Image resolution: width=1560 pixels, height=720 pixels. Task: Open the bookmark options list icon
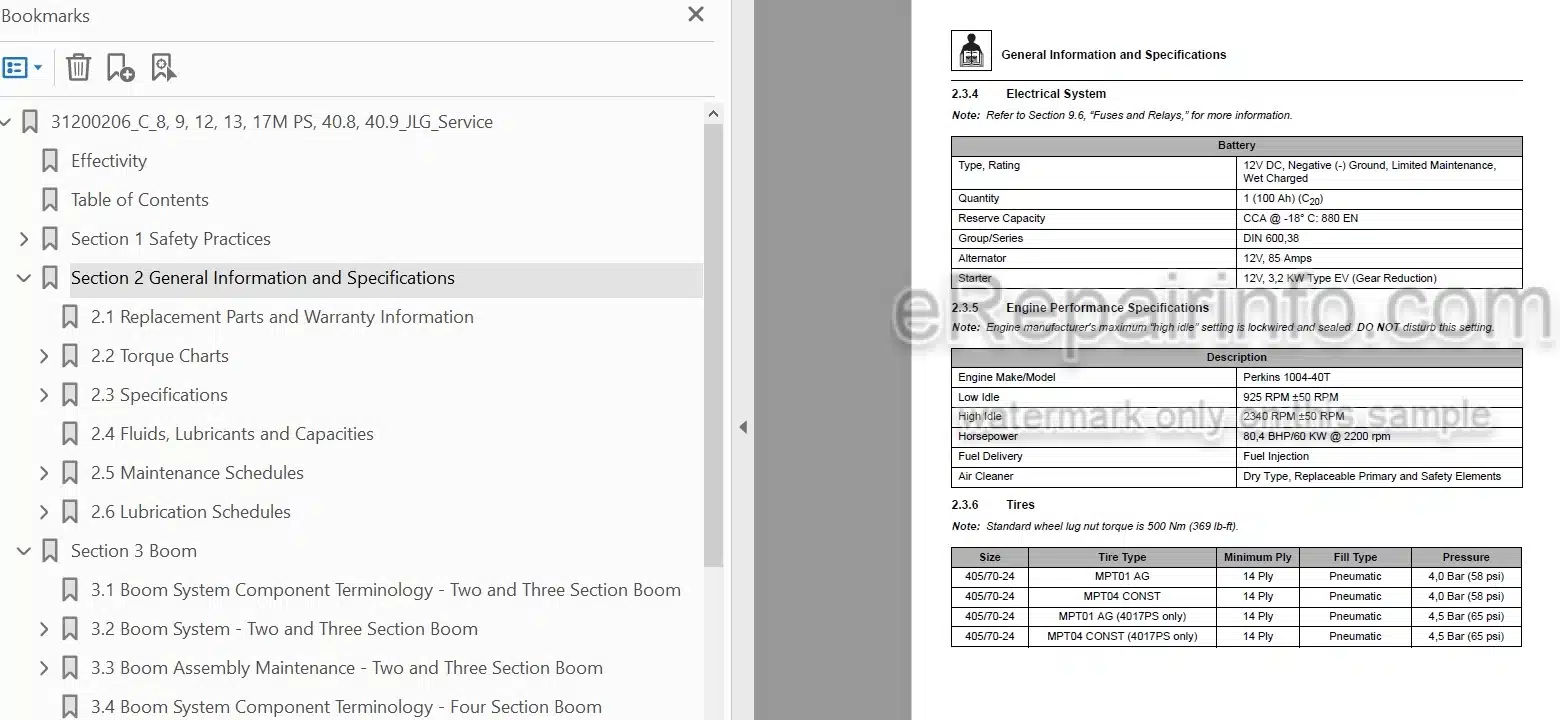tap(16, 68)
